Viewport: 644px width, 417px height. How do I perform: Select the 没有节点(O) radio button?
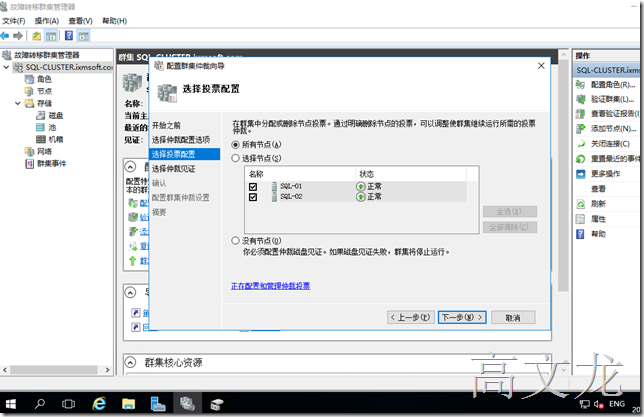(x=235, y=241)
